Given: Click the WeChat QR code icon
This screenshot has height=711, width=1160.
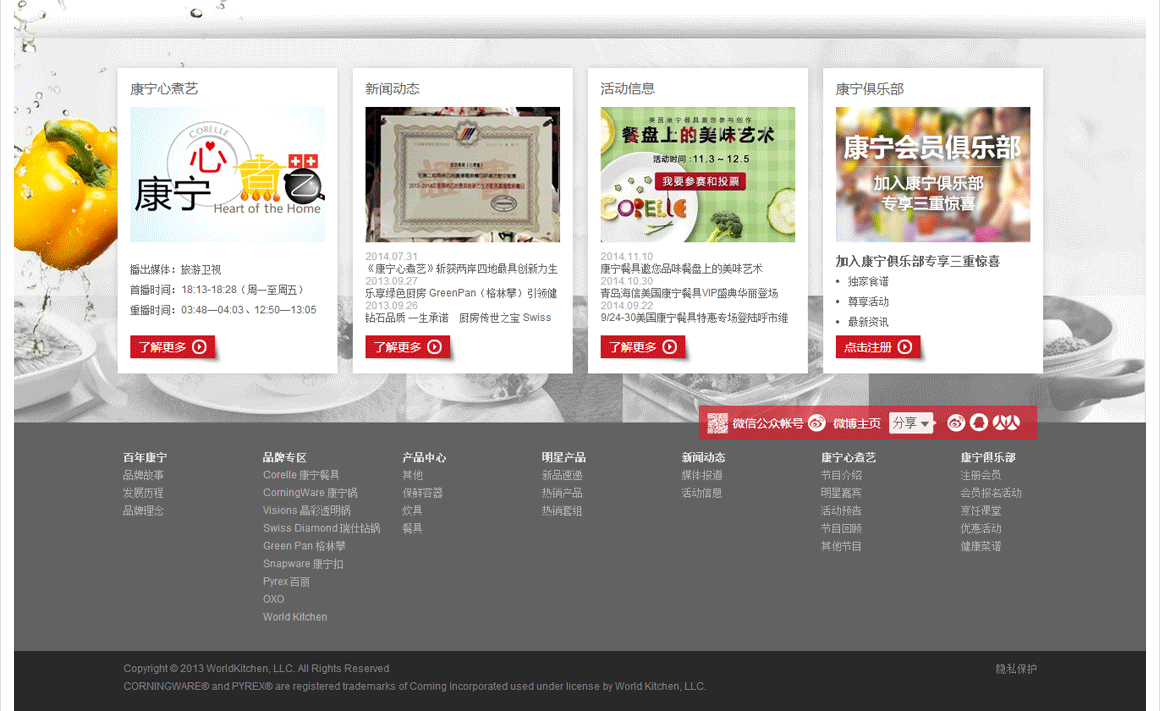Looking at the screenshot, I should click(x=717, y=423).
